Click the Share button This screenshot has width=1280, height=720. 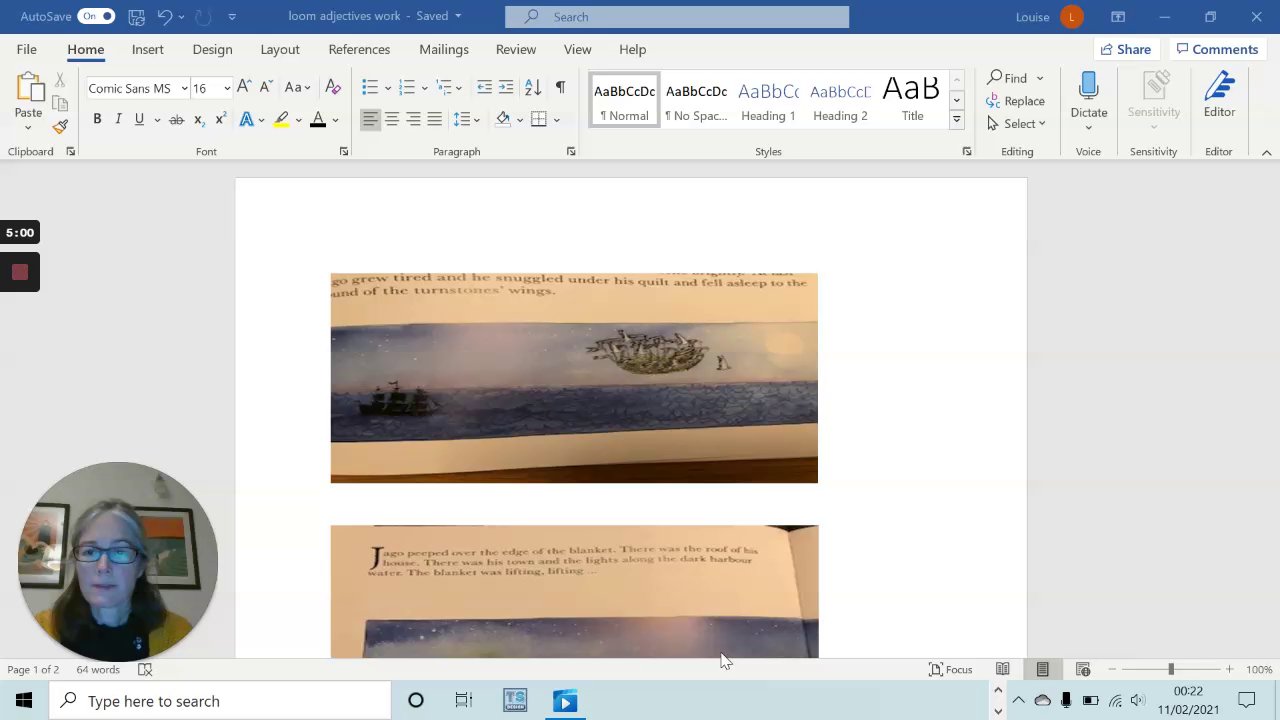tap(1125, 49)
